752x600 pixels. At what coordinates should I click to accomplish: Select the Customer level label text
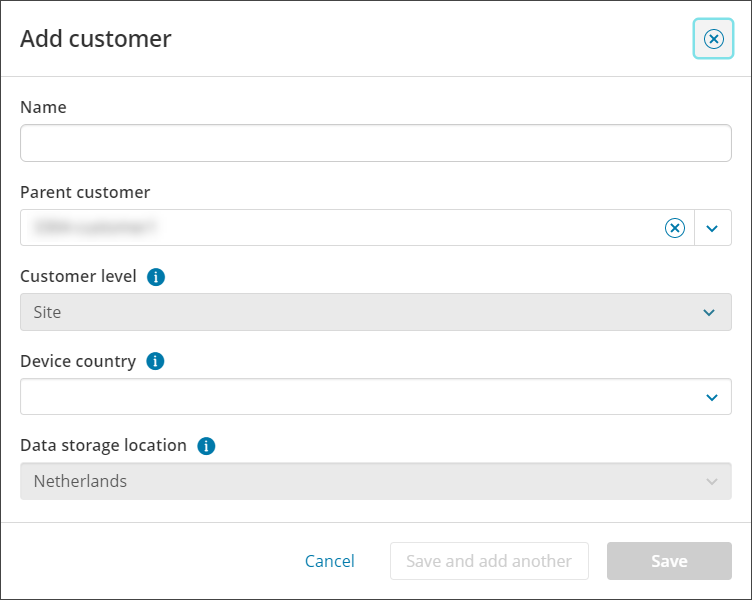pyautogui.click(x=78, y=276)
